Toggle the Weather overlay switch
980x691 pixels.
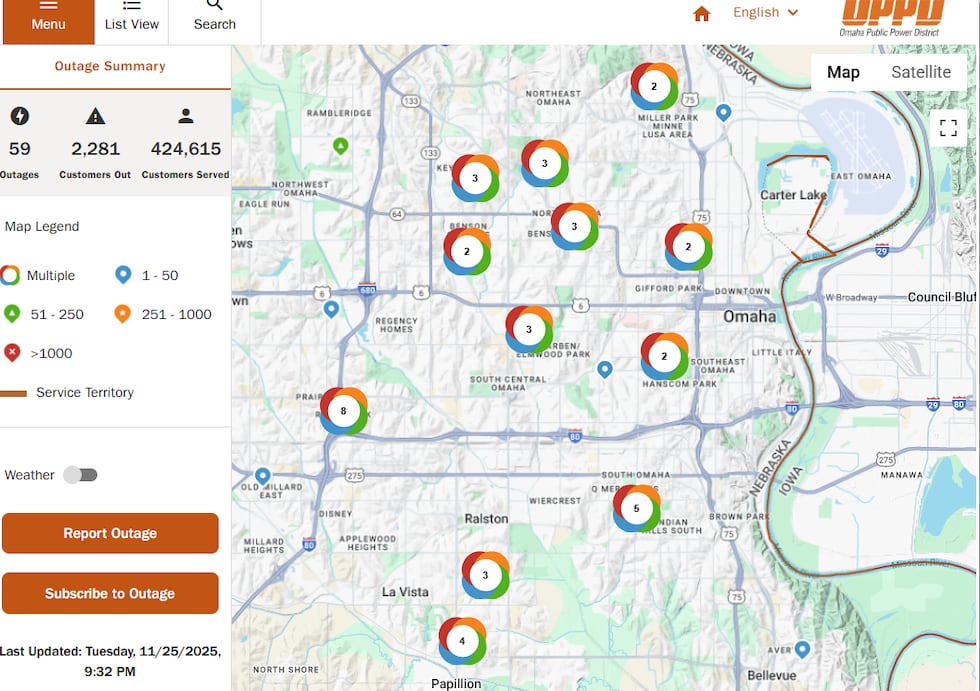(x=80, y=475)
